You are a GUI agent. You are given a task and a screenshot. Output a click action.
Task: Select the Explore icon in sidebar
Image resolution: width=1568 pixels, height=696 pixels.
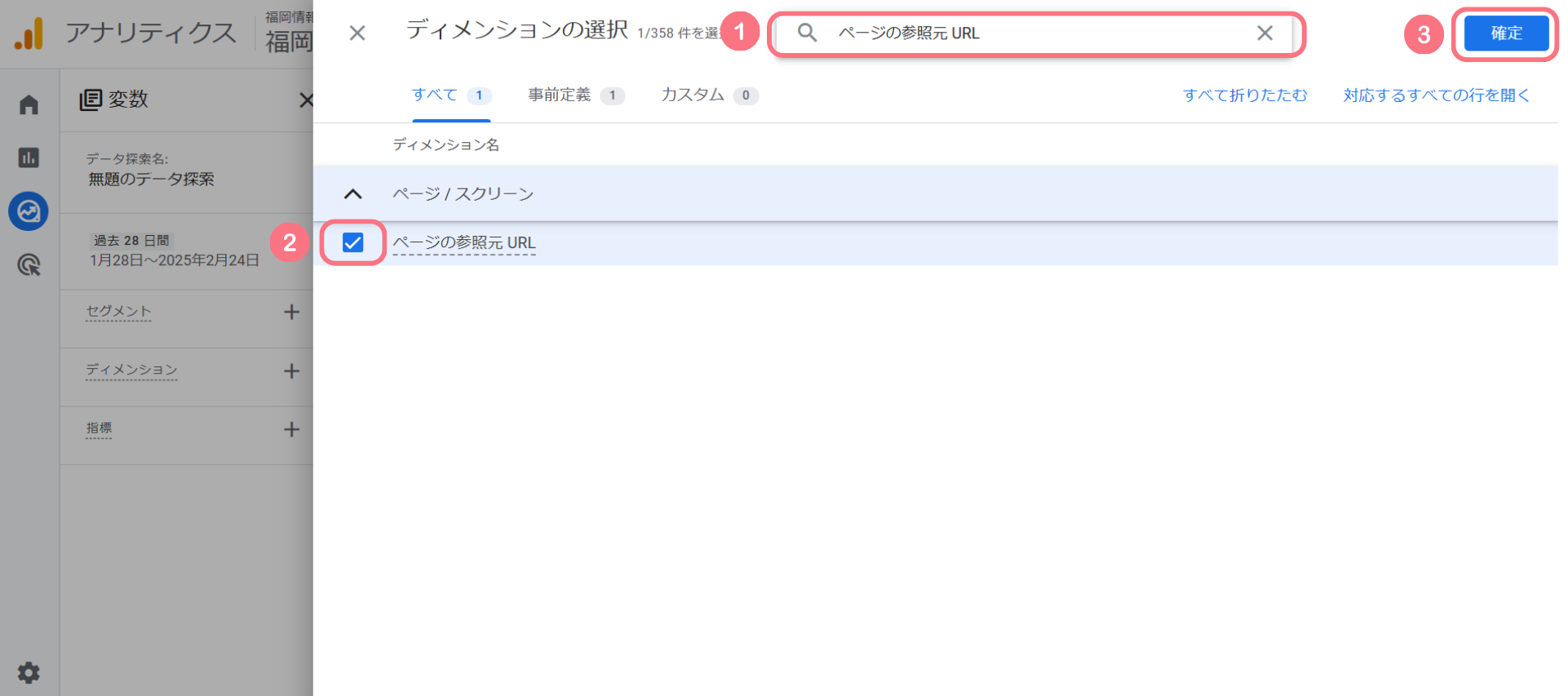tap(29, 211)
